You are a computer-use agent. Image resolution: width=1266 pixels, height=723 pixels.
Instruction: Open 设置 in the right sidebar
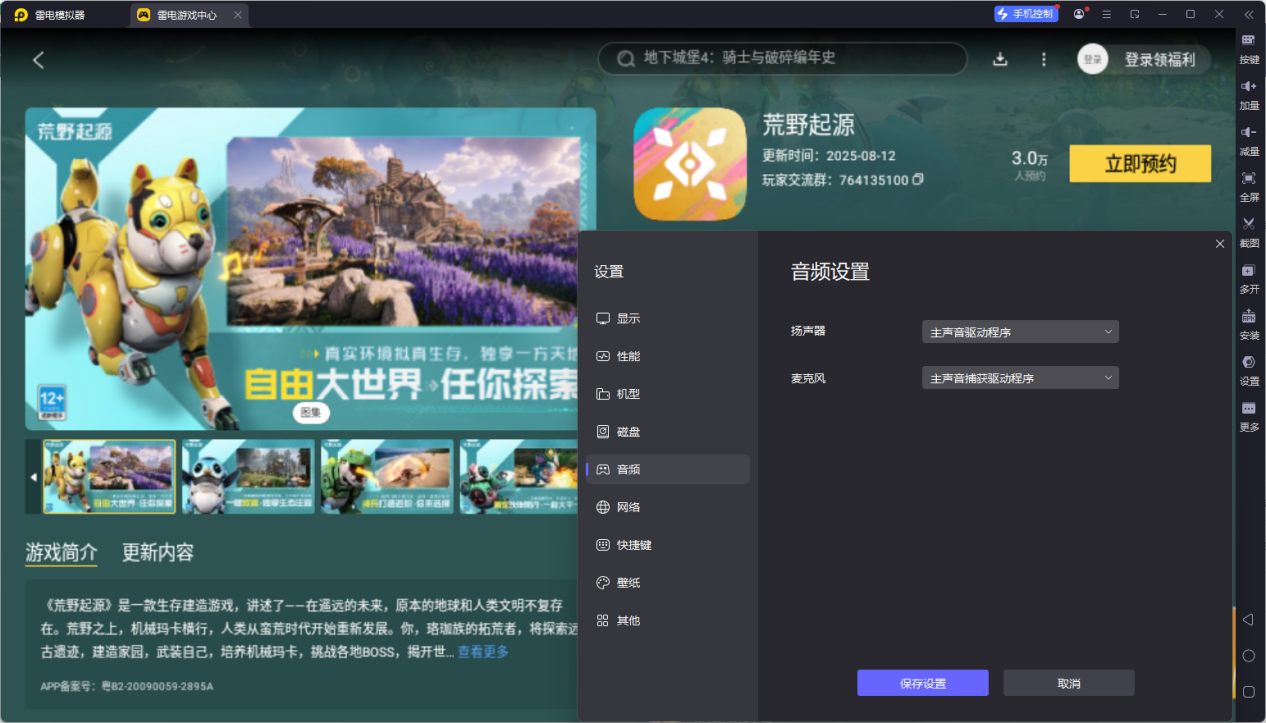(1249, 370)
